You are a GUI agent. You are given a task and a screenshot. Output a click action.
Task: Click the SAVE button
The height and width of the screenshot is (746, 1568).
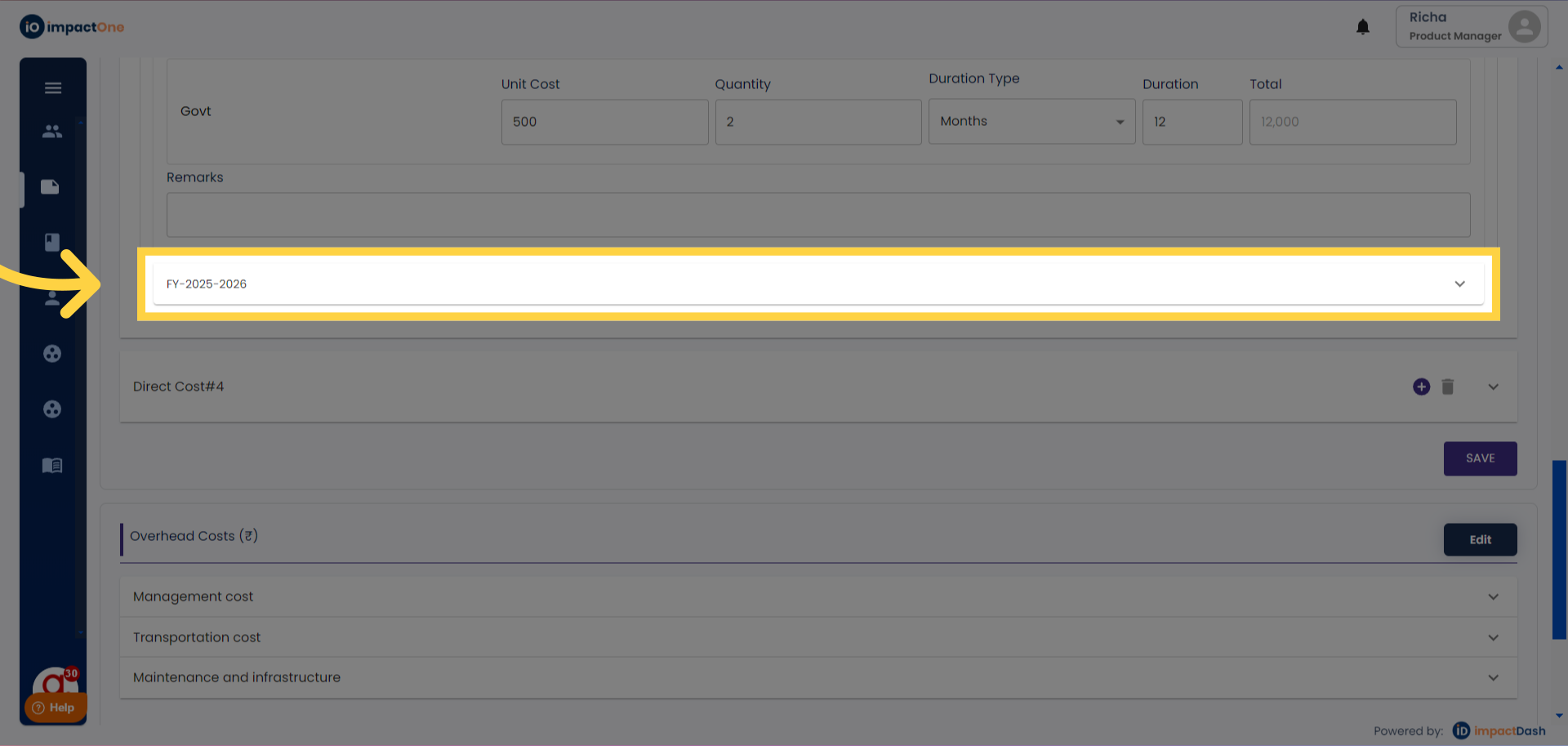coord(1480,458)
